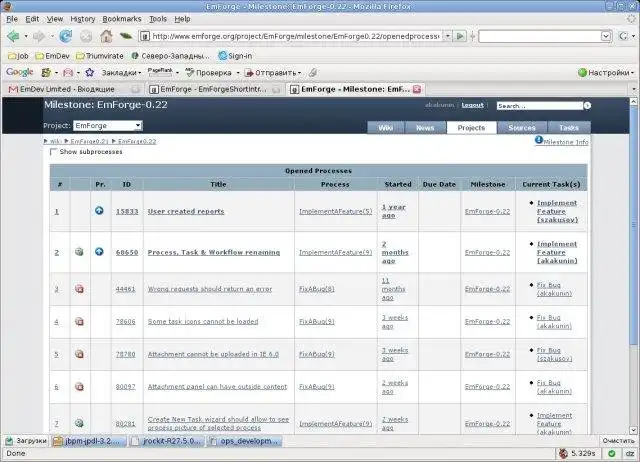
Task: Open the Bookmarks menu
Action: pos(122,19)
